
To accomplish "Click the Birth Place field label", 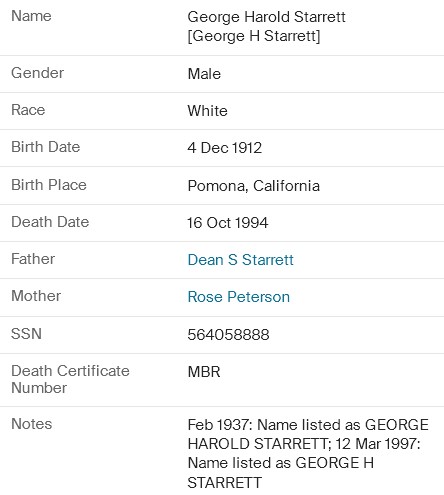I will pos(49,185).
